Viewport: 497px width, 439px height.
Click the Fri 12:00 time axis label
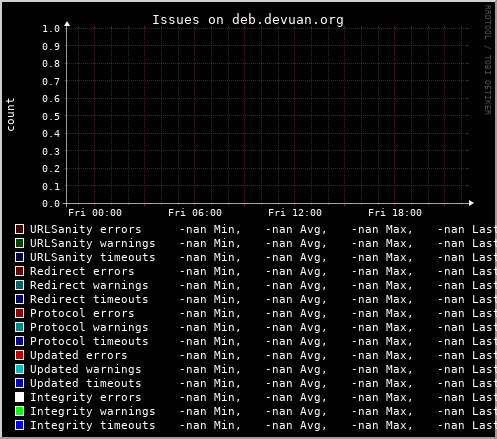[295, 213]
